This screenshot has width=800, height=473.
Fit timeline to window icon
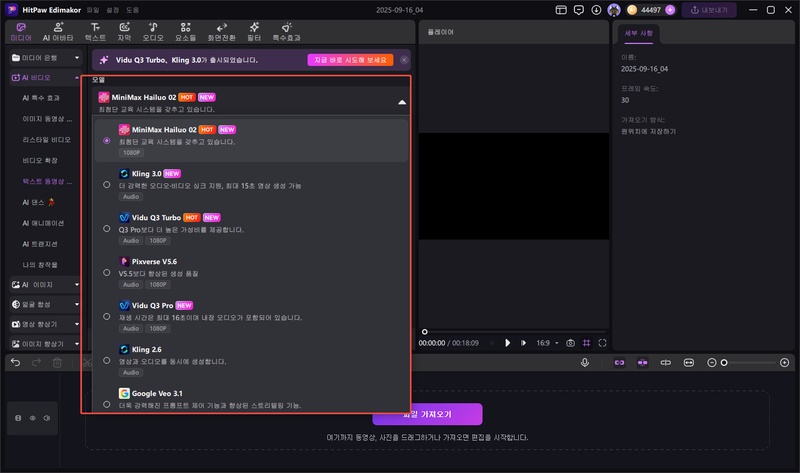pyautogui.click(x=689, y=362)
